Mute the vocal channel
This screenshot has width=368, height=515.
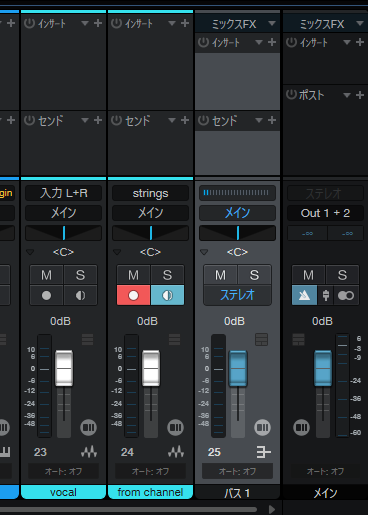coord(46,275)
